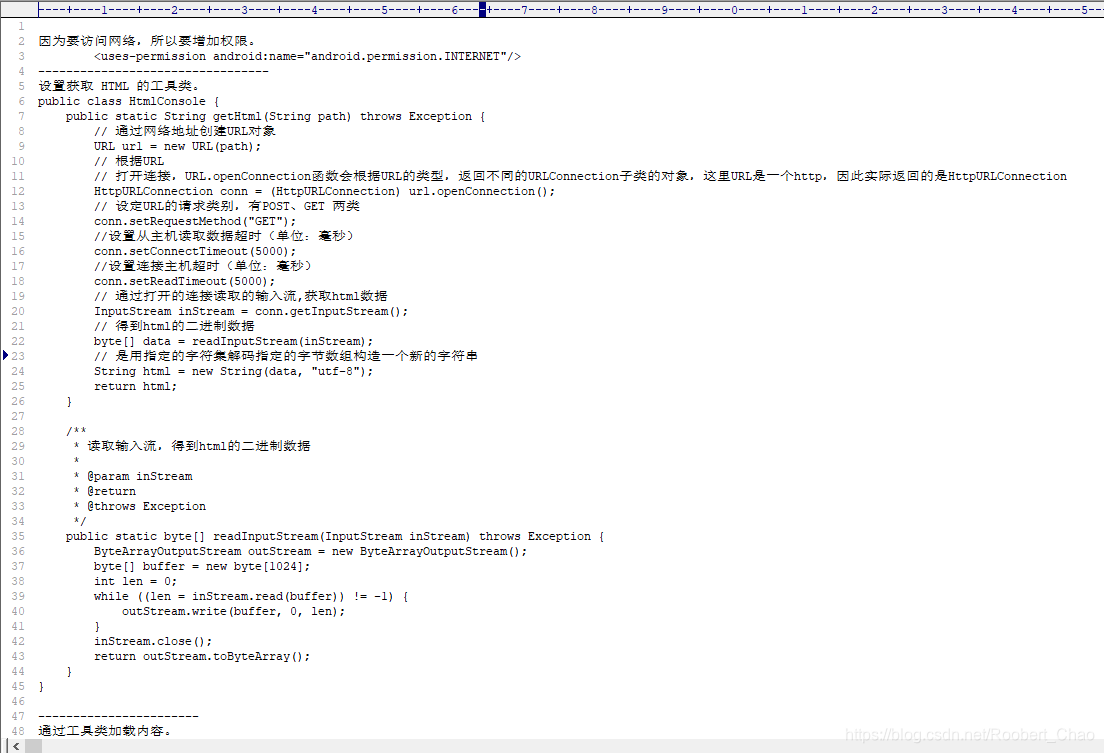The width and height of the screenshot is (1104, 753).
Task: Click the horizontal scrollbar left arrow
Action: [15, 746]
